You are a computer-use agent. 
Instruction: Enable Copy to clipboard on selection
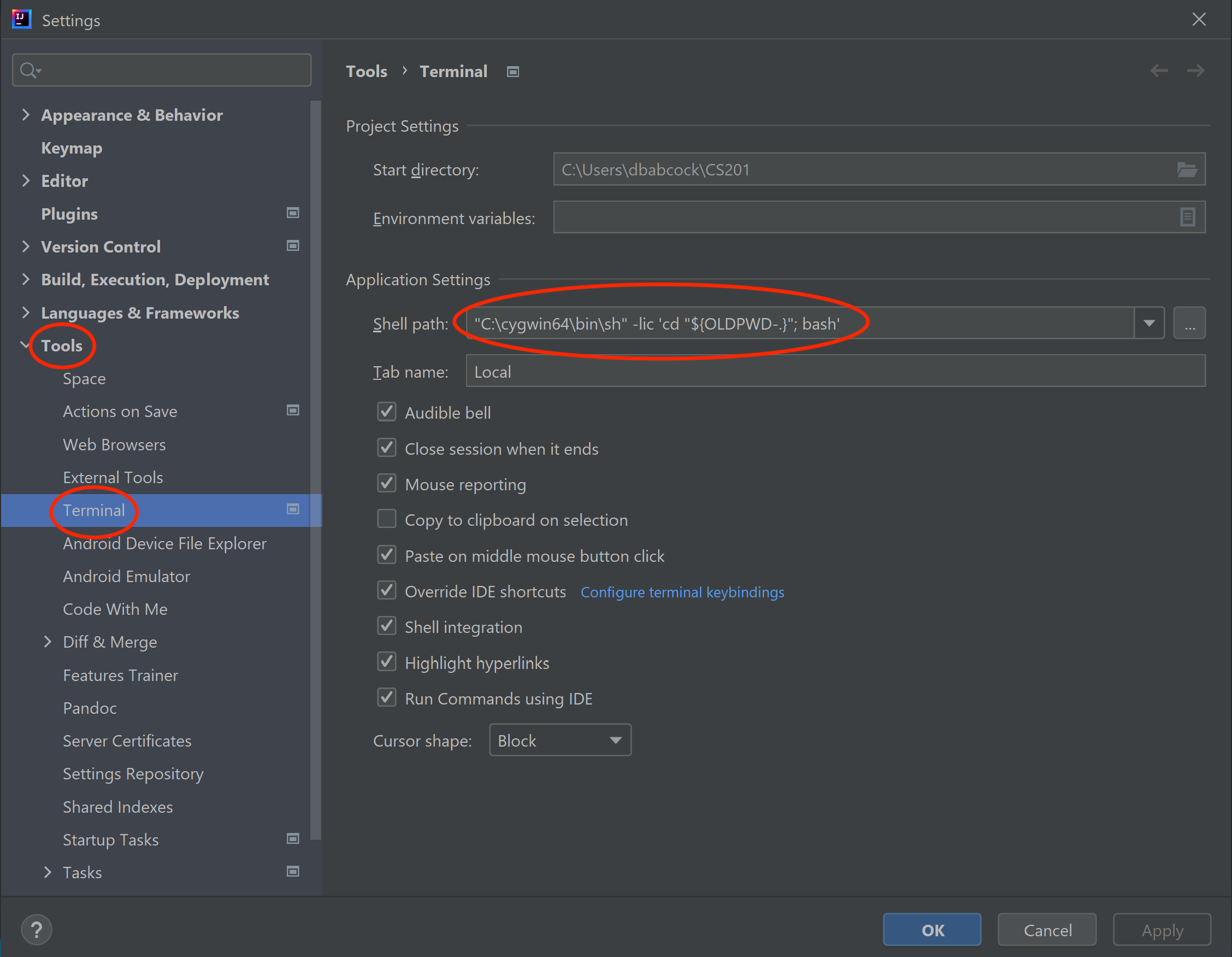click(x=386, y=519)
